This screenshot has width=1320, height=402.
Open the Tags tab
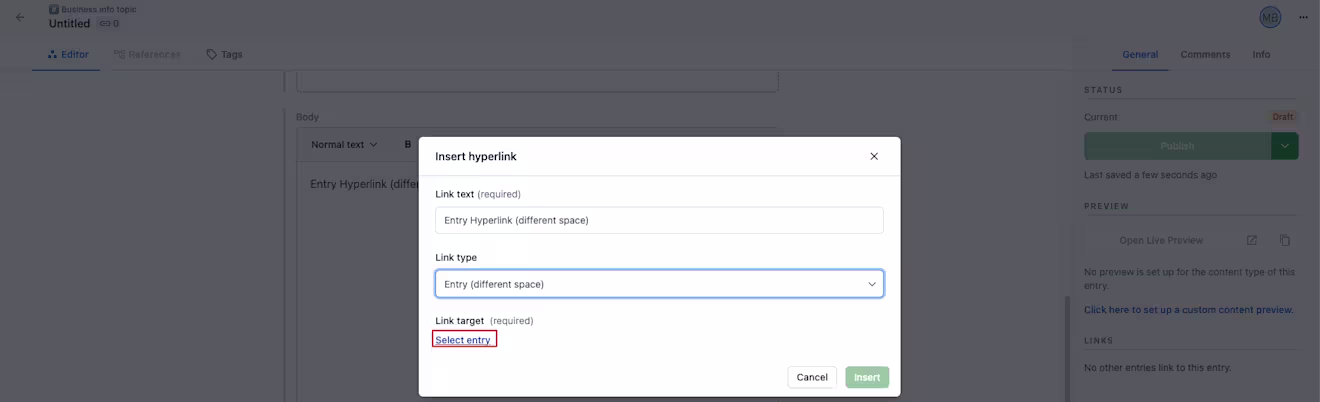click(224, 55)
